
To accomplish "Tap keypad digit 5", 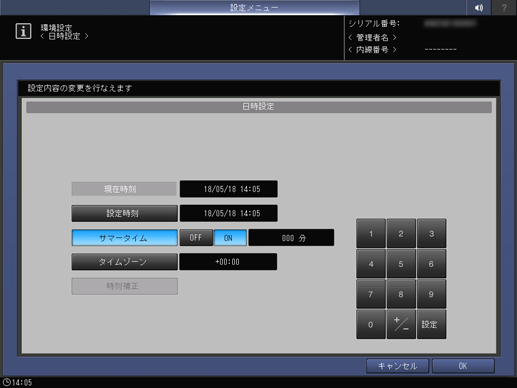I will (401, 264).
